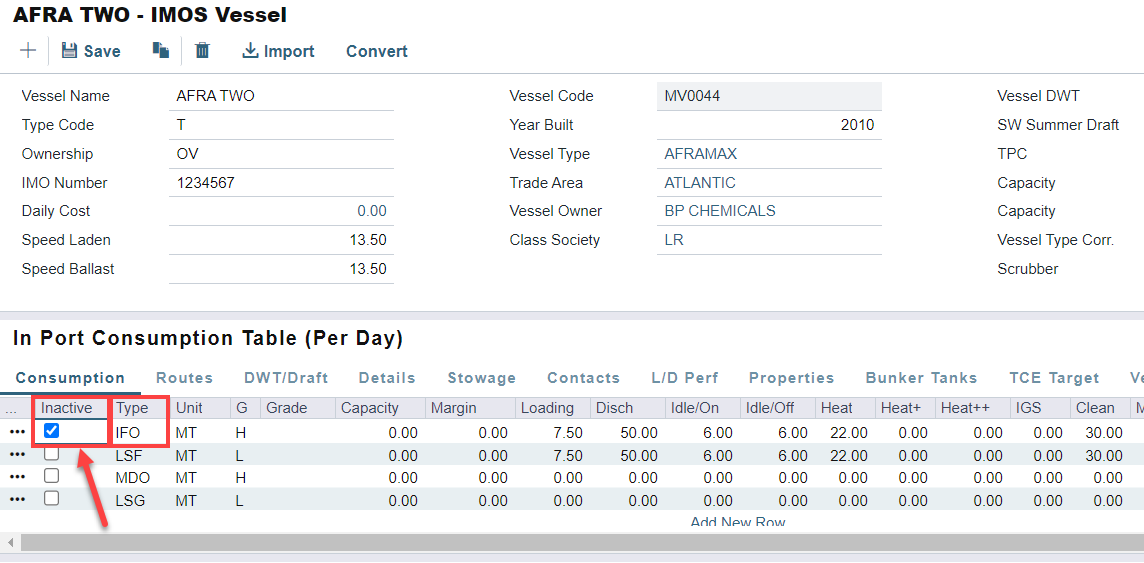
Task: Click the IMO Number input field
Action: point(281,183)
